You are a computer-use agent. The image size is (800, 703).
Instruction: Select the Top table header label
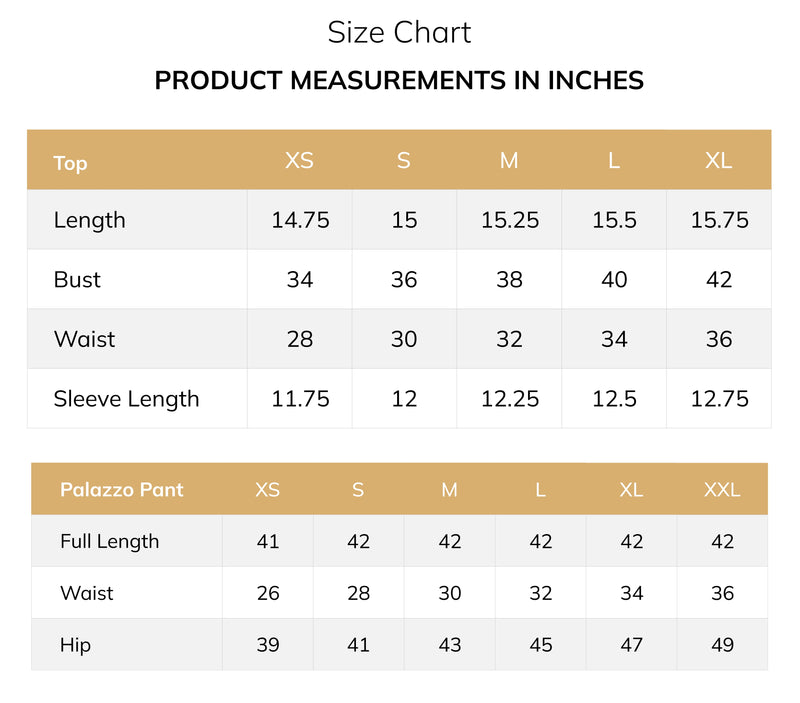(x=70, y=163)
